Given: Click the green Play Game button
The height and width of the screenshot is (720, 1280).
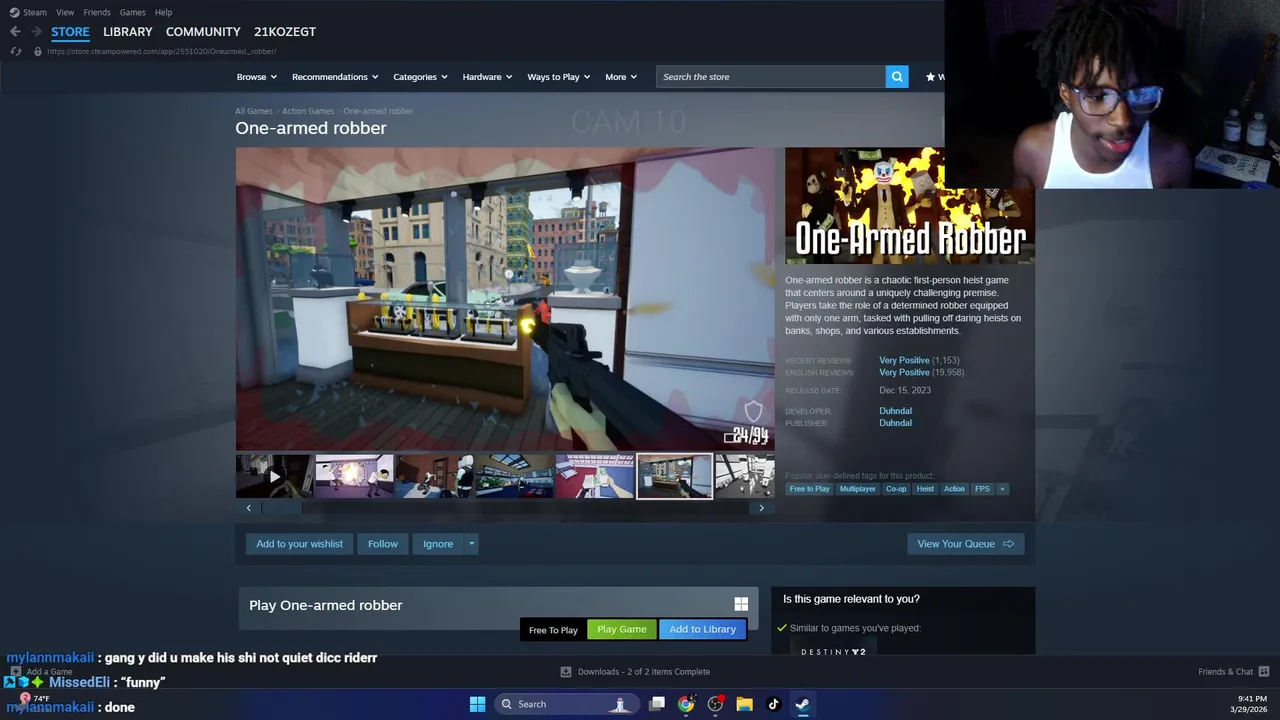Looking at the screenshot, I should pos(622,629).
